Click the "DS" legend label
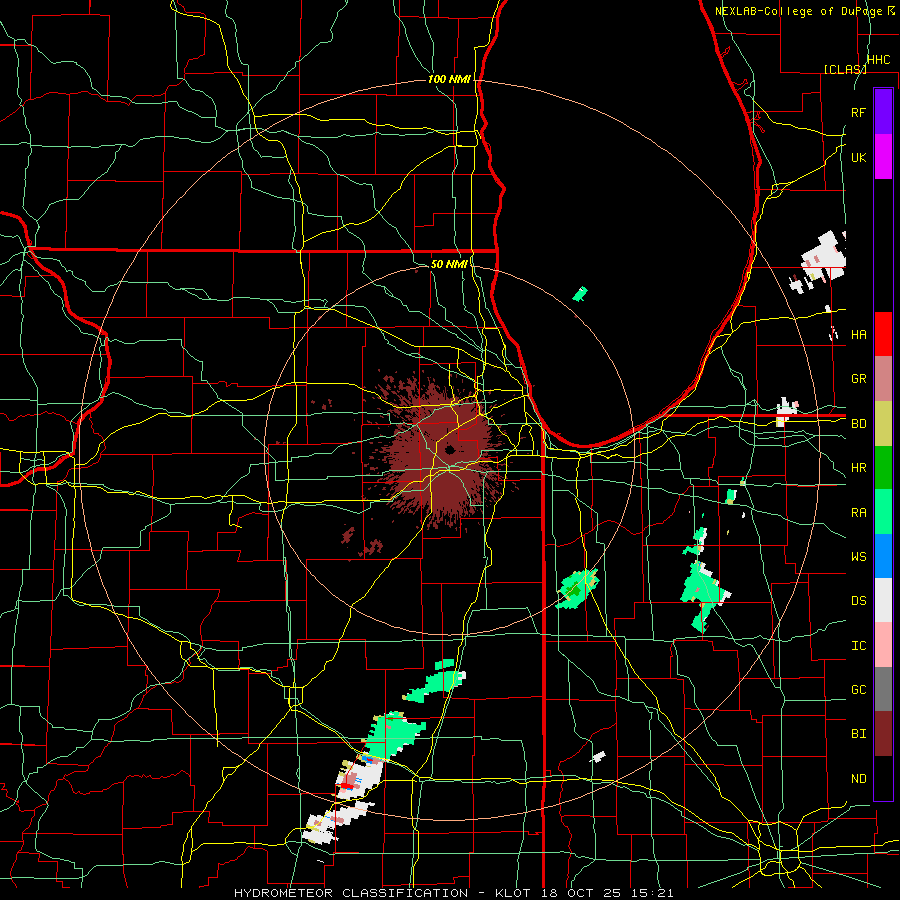Viewport: 900px width, 900px height. click(858, 601)
